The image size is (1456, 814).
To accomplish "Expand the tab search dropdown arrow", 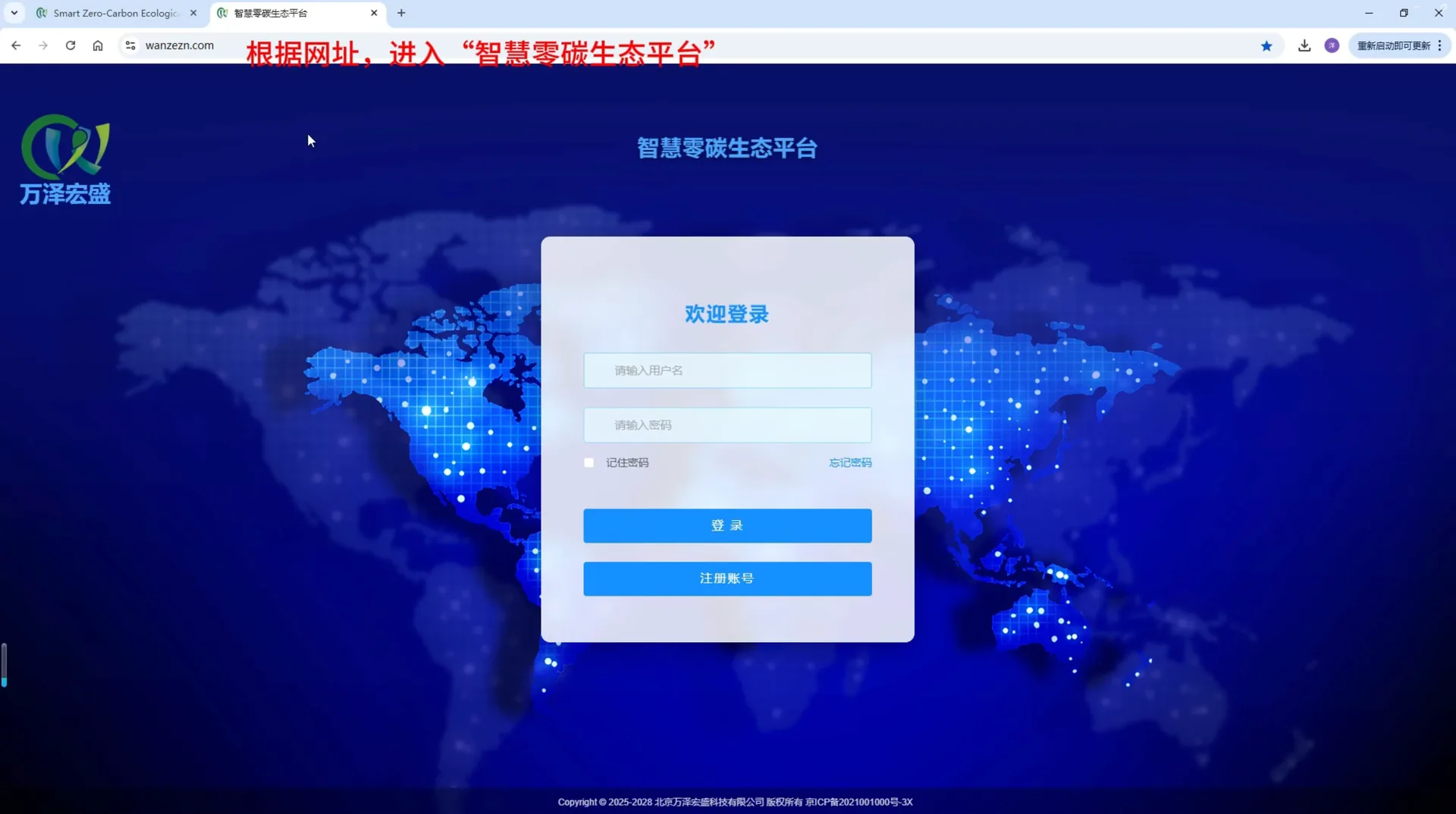I will (x=14, y=13).
